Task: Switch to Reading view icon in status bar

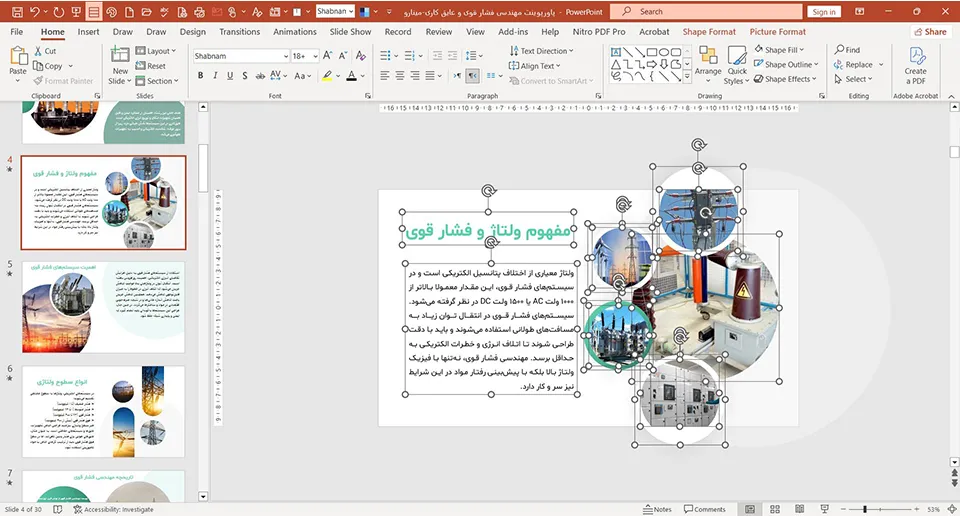Action: 800,509
